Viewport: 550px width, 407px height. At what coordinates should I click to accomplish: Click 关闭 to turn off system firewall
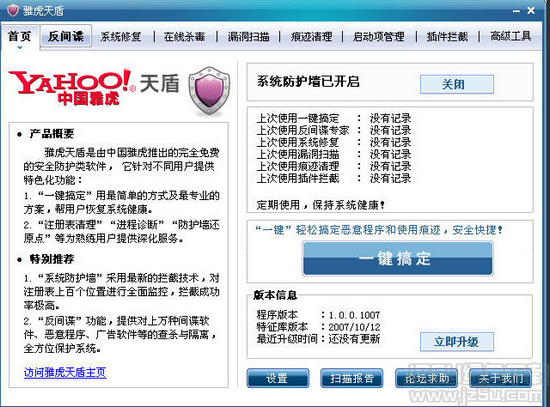457,84
